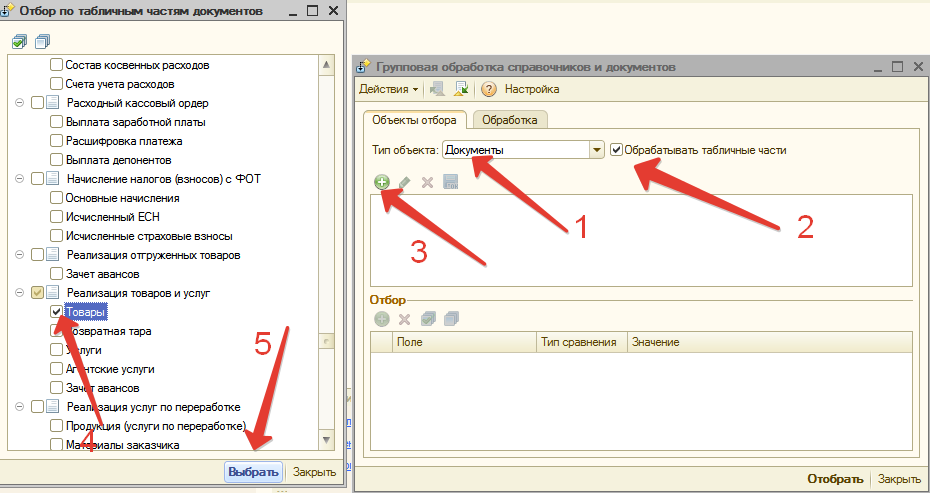Click the scroll-up arrow of the tree list

point(326,65)
